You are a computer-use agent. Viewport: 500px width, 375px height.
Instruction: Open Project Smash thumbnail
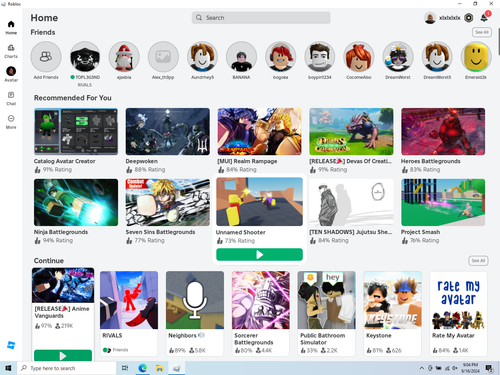(x=443, y=202)
